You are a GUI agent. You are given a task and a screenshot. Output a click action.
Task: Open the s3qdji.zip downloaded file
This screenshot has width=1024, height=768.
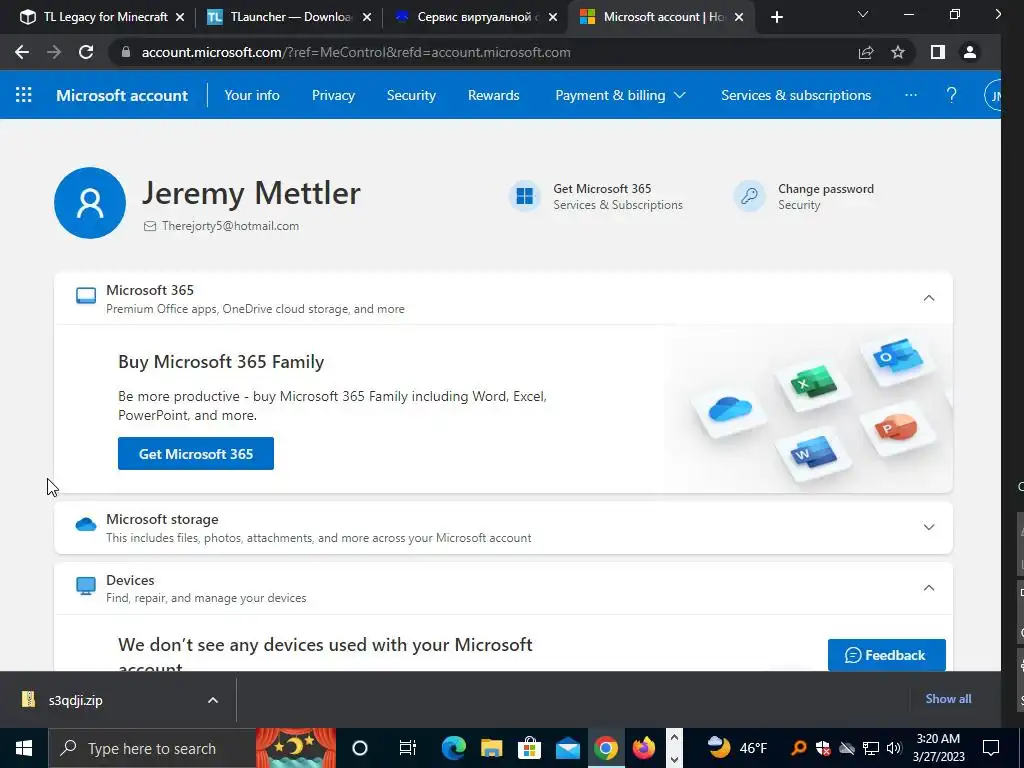click(x=75, y=700)
